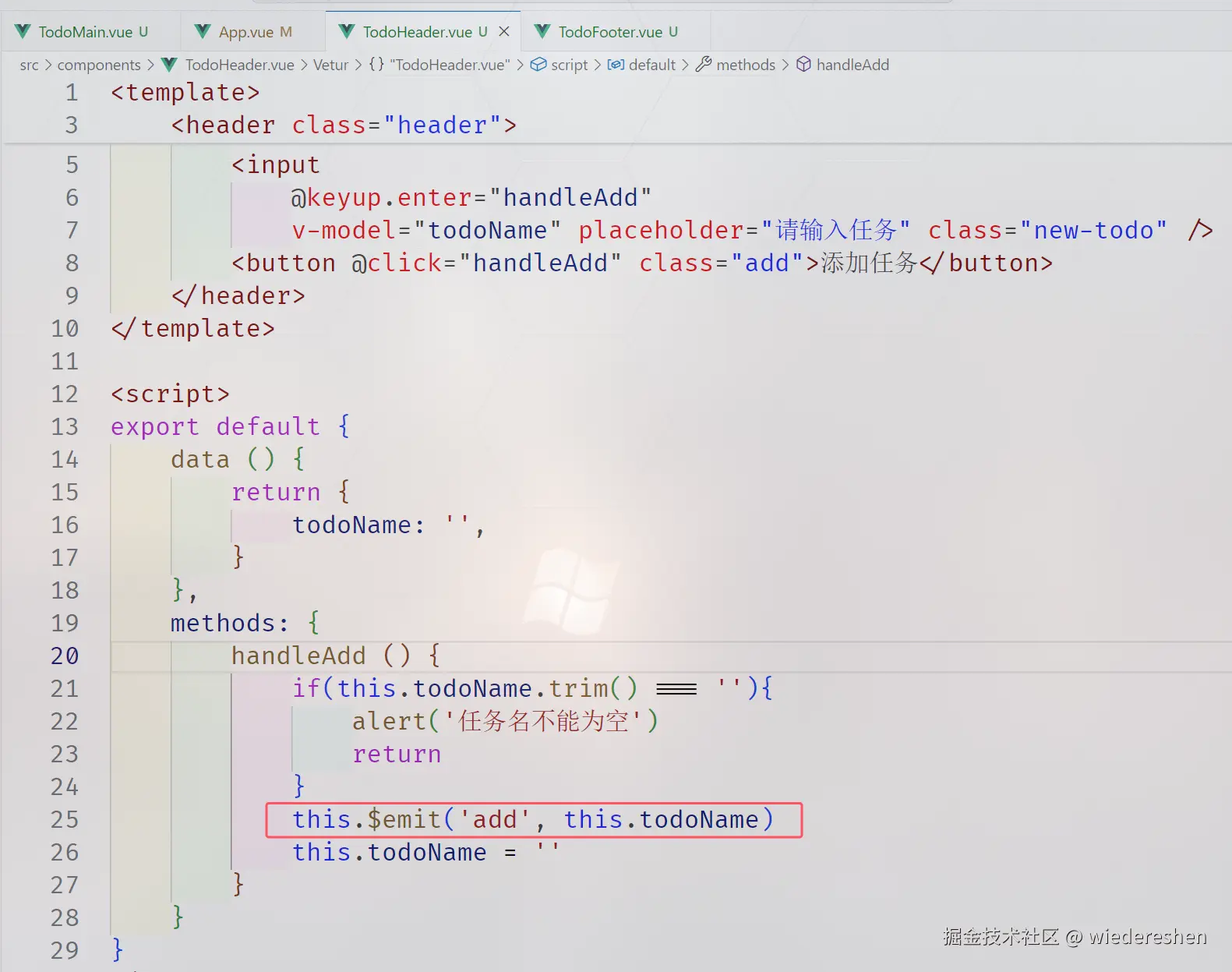
Task: Click the methods wrench breadcrumb icon
Action: point(704,64)
